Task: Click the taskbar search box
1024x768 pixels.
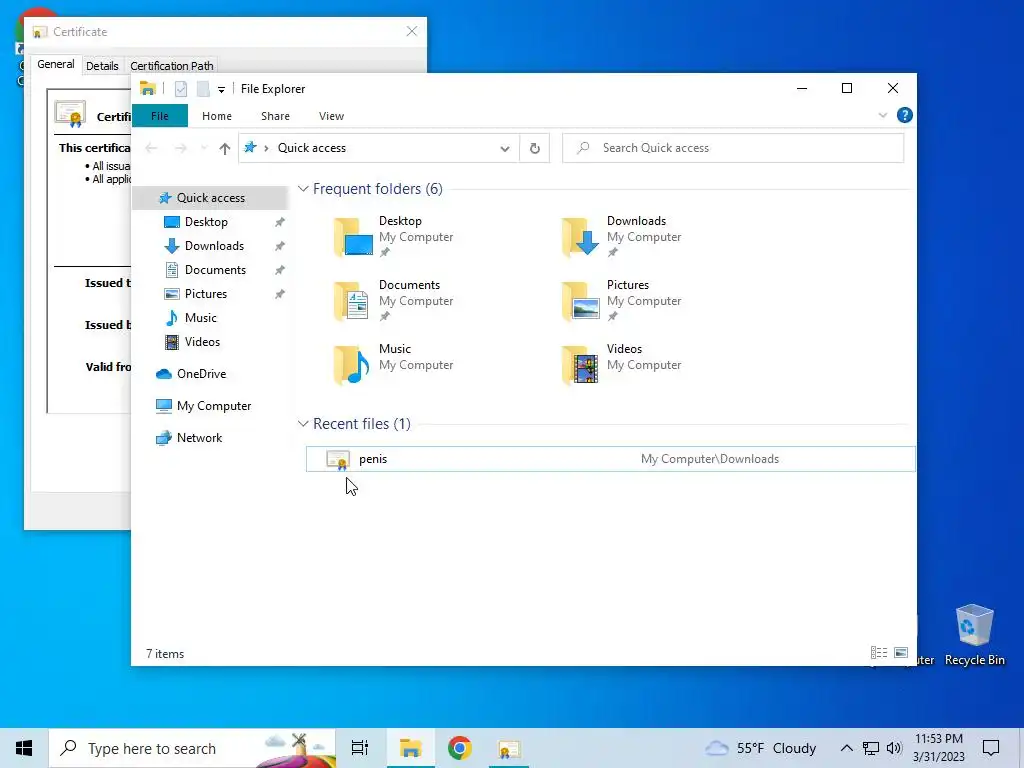Action: pos(193,748)
